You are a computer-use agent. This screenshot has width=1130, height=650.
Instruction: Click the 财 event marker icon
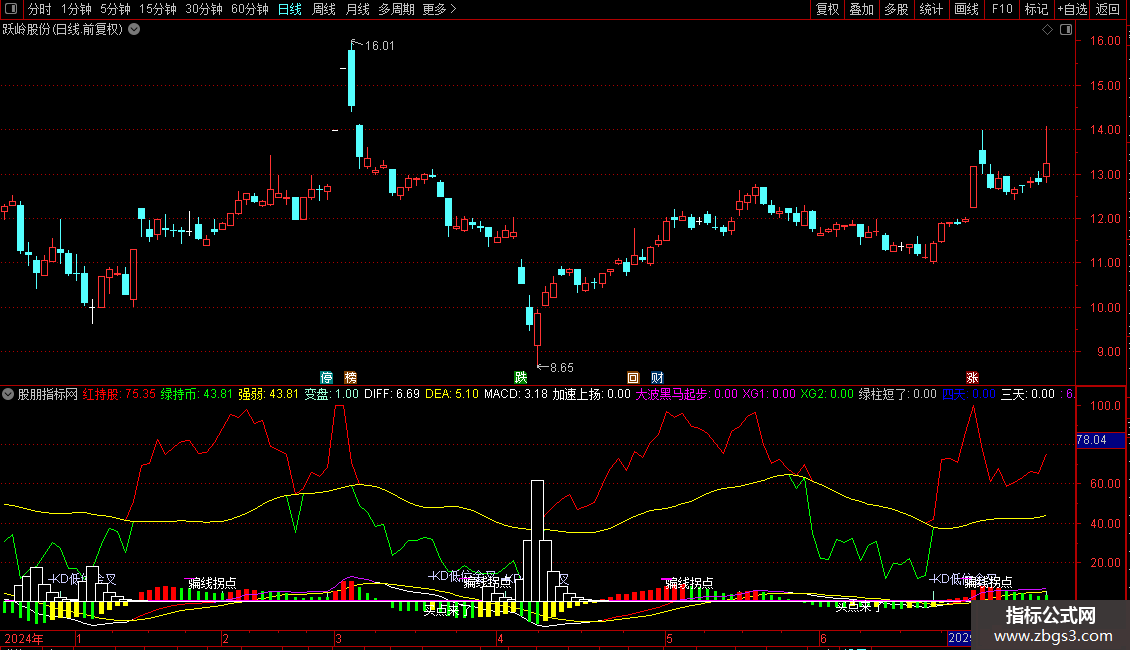[657, 378]
